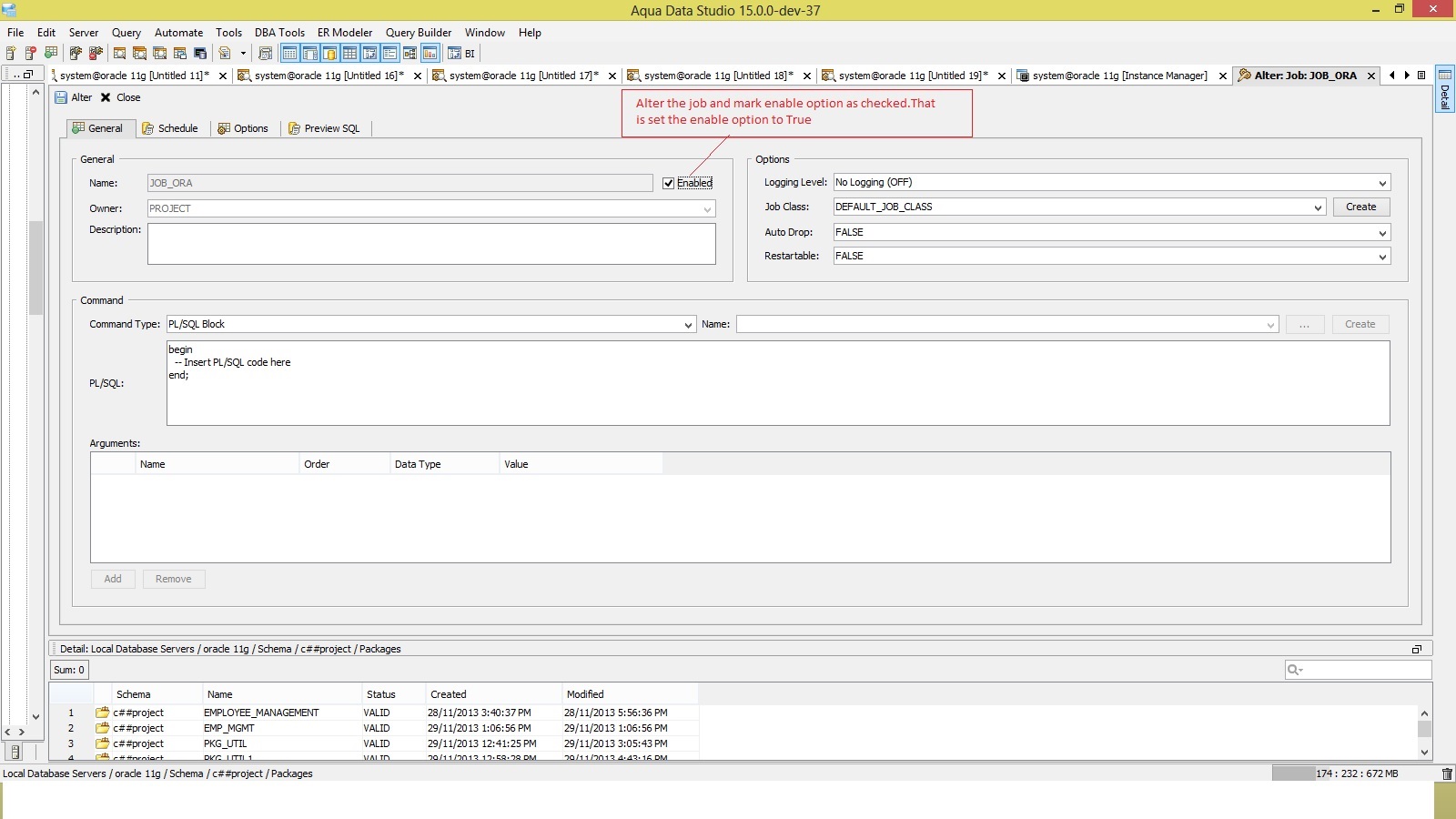Image resolution: width=1456 pixels, height=819 pixels.
Task: Click the Created column header
Action: tap(492, 694)
